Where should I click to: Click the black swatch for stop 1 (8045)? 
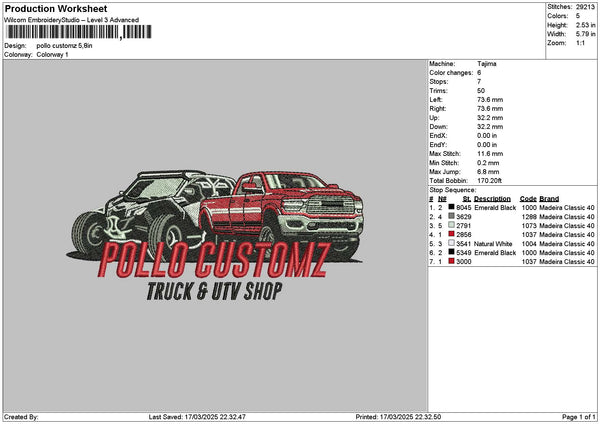(452, 207)
